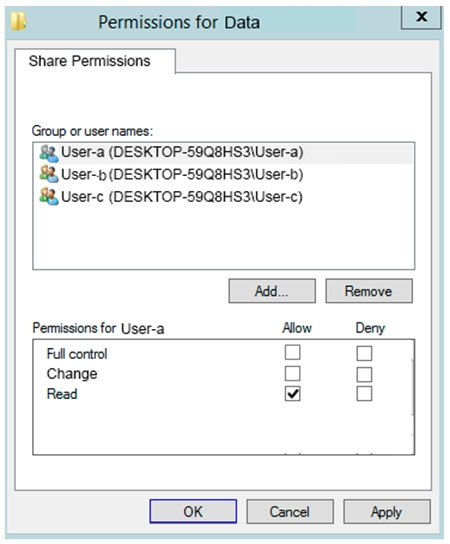The height and width of the screenshot is (544, 450).
Task: Enable Full control Allow checkbox
Action: (x=292, y=352)
